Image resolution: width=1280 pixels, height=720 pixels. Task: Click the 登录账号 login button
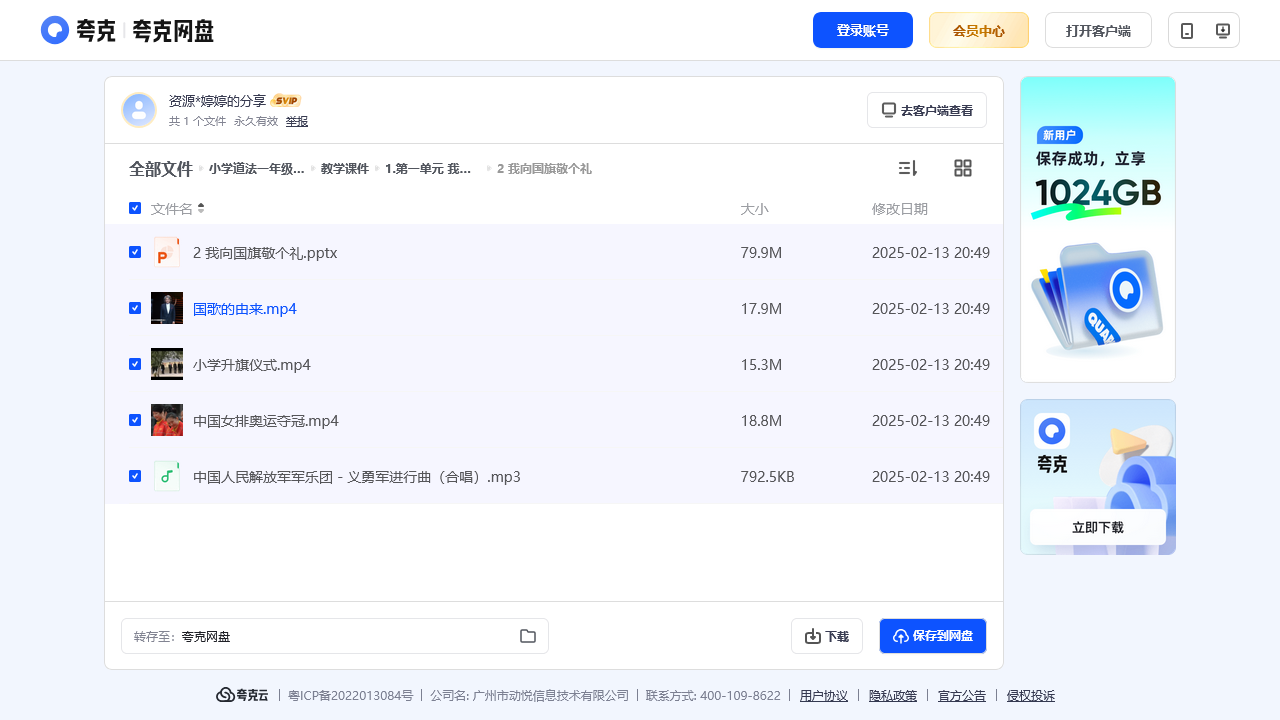pos(863,30)
